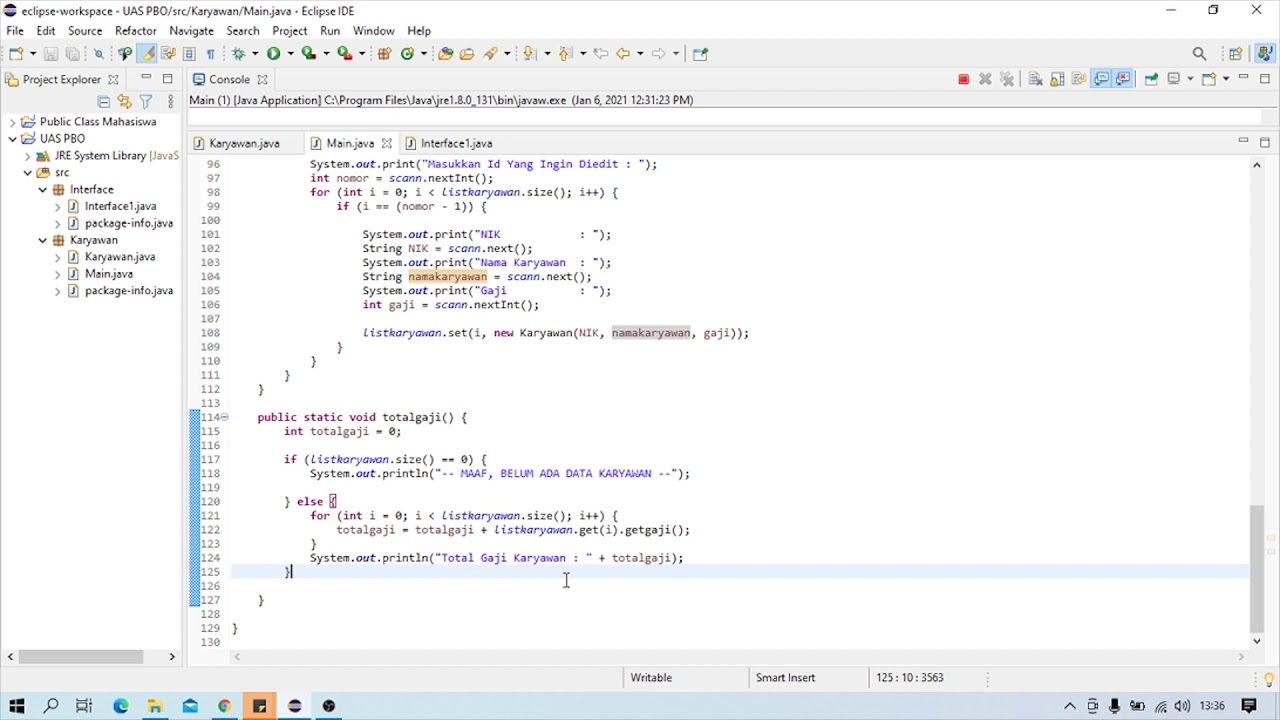Click the Open Type icon in toolbar
This screenshot has height=720, width=1280.
point(445,53)
